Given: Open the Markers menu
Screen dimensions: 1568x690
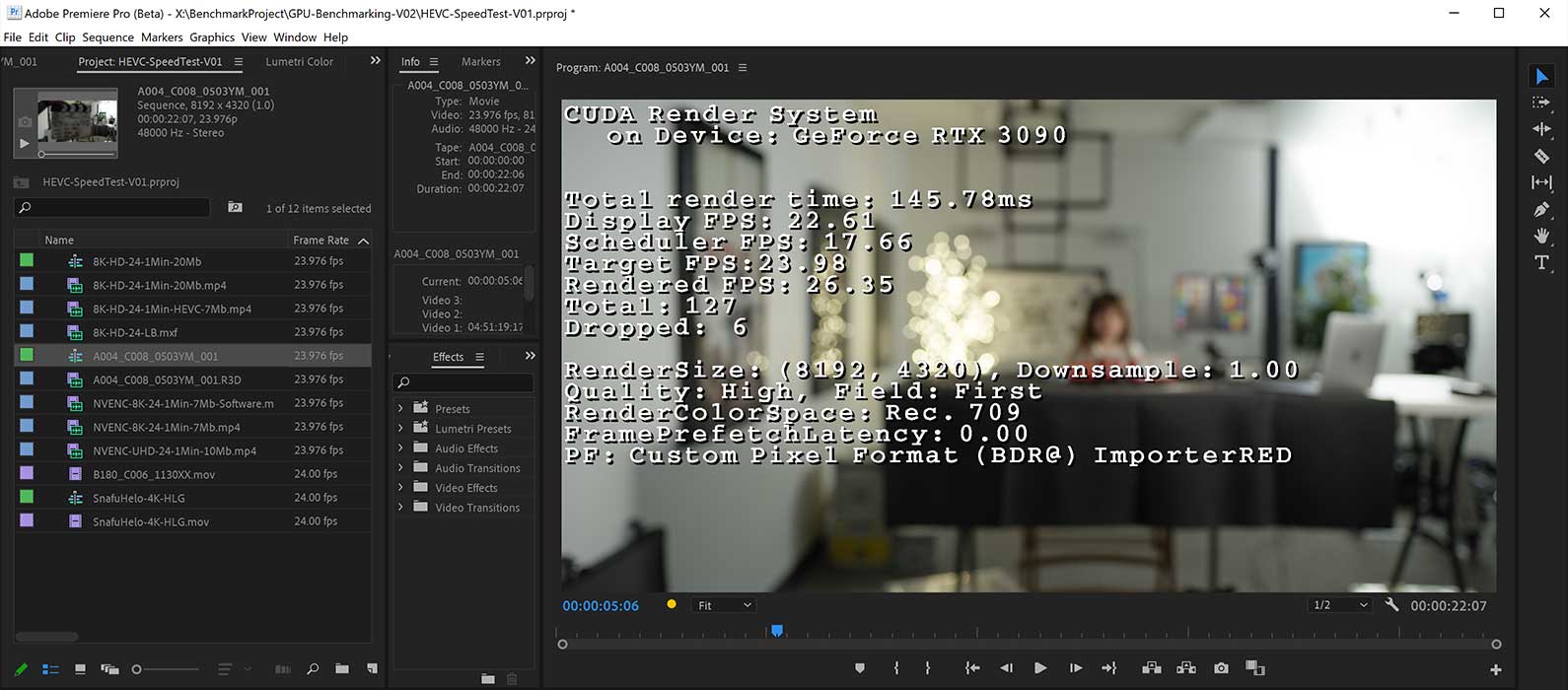Looking at the screenshot, I should [x=162, y=37].
